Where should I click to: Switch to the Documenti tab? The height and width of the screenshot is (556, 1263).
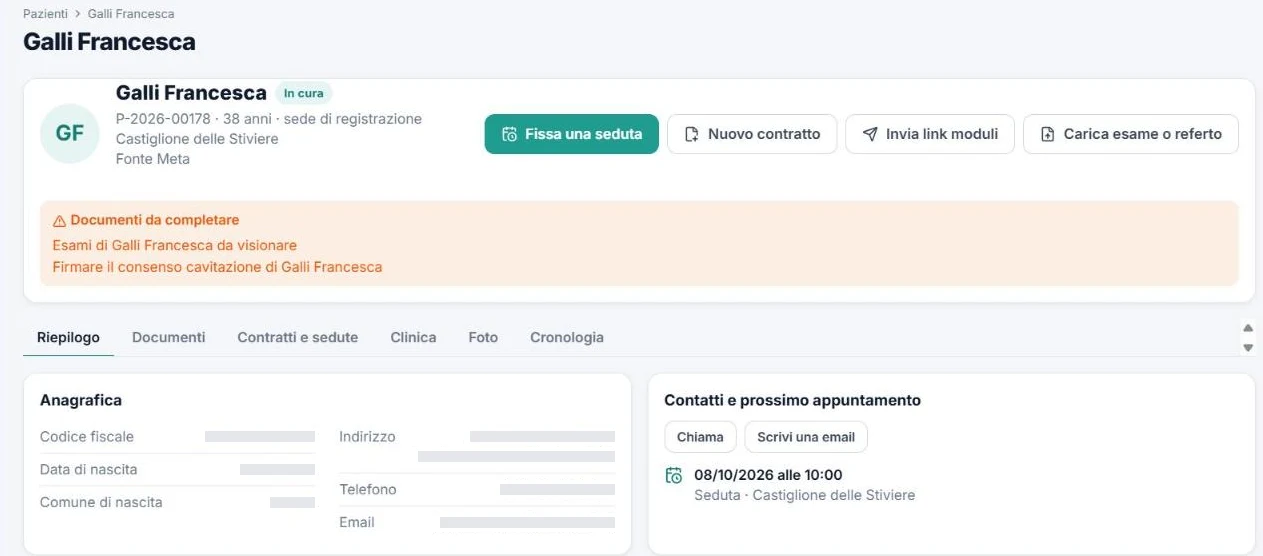169,337
